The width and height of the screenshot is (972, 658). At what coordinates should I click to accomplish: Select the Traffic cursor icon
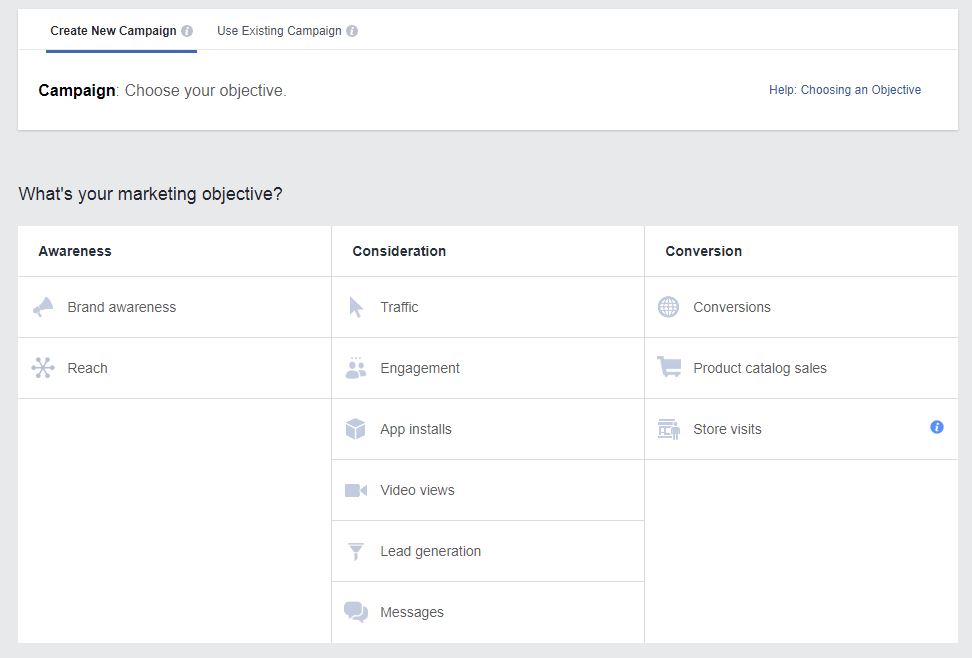click(x=356, y=307)
